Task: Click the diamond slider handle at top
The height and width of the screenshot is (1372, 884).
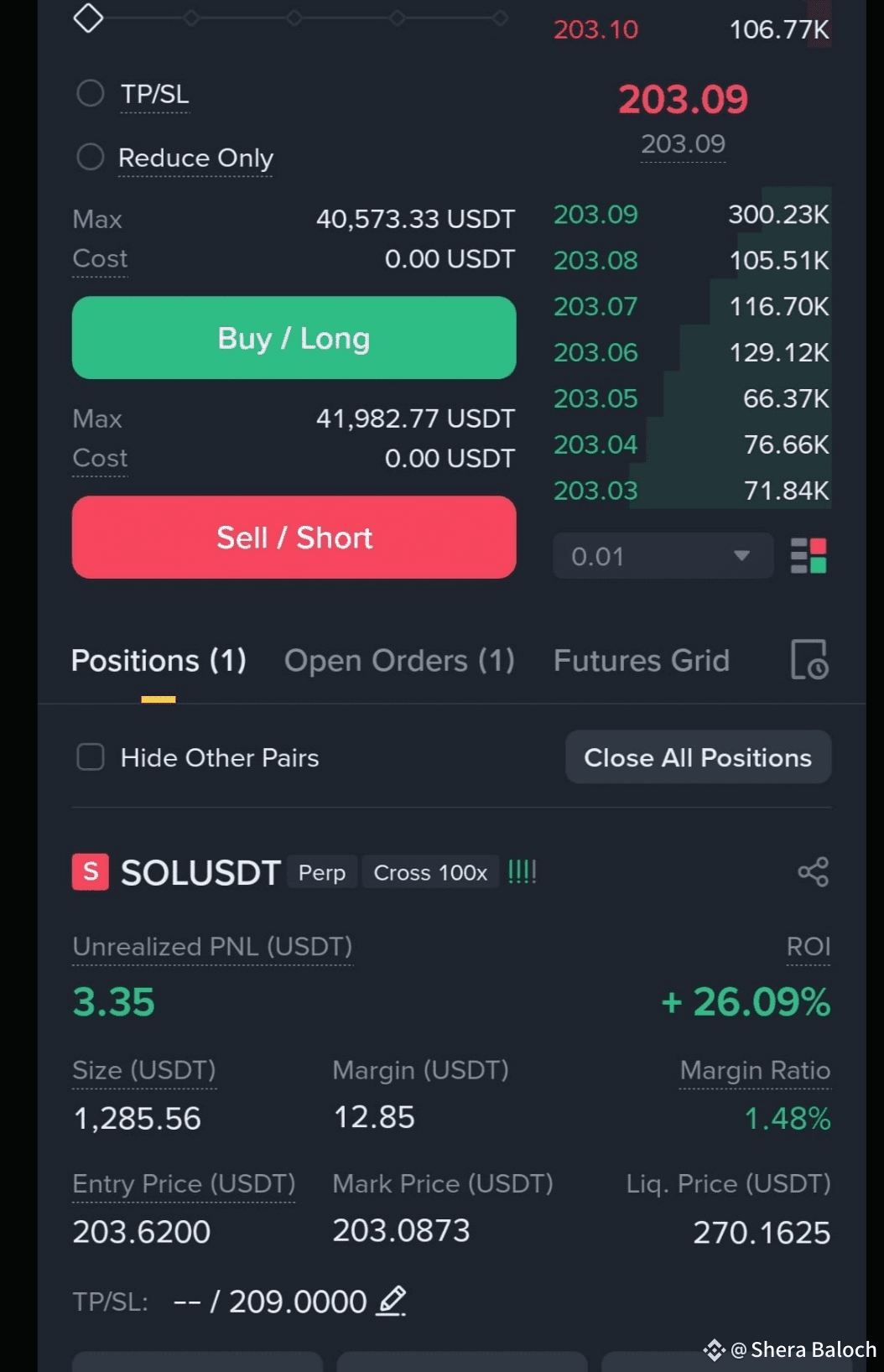Action: click(x=88, y=18)
